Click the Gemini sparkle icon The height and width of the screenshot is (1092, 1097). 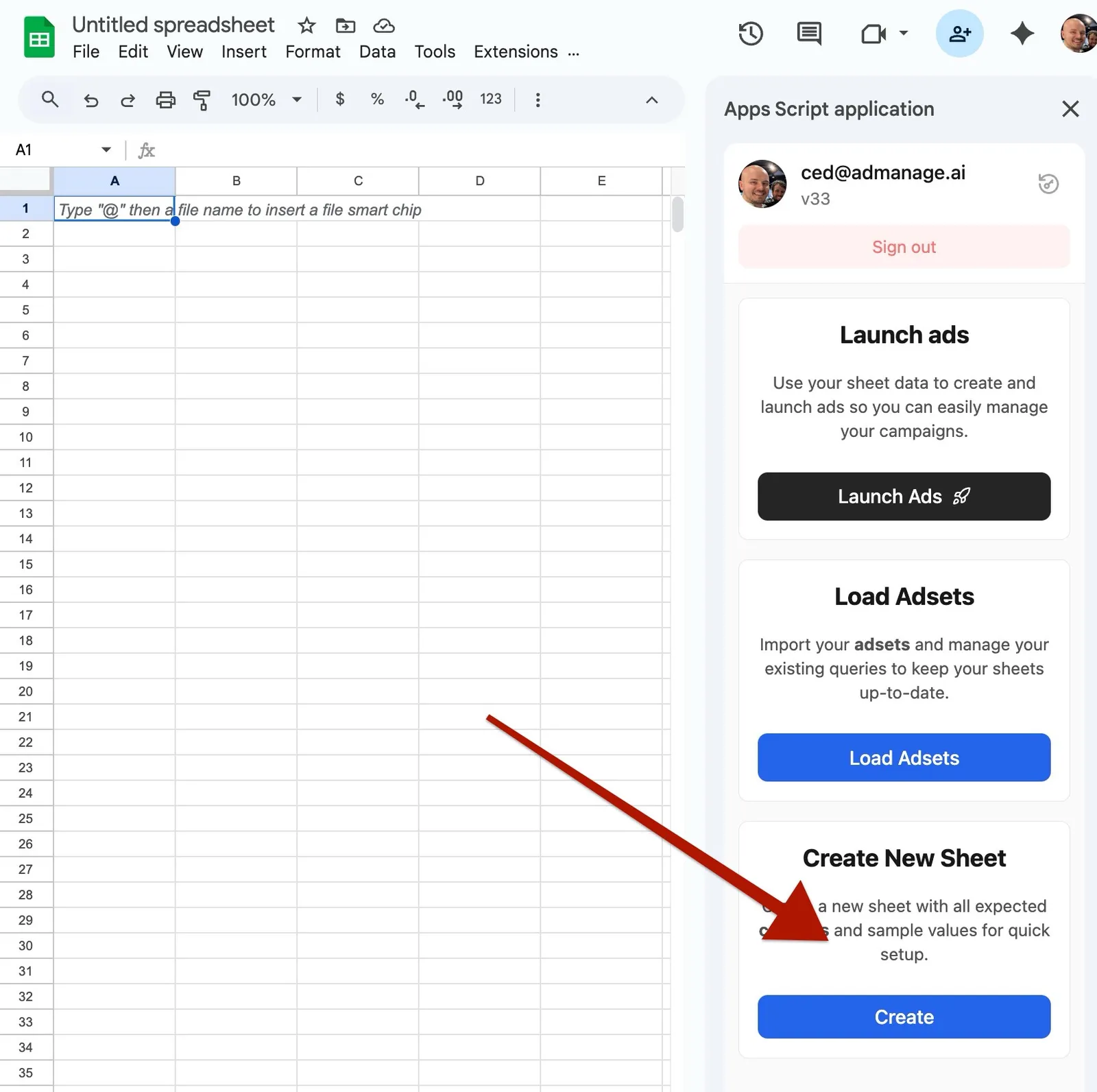[x=1022, y=34]
